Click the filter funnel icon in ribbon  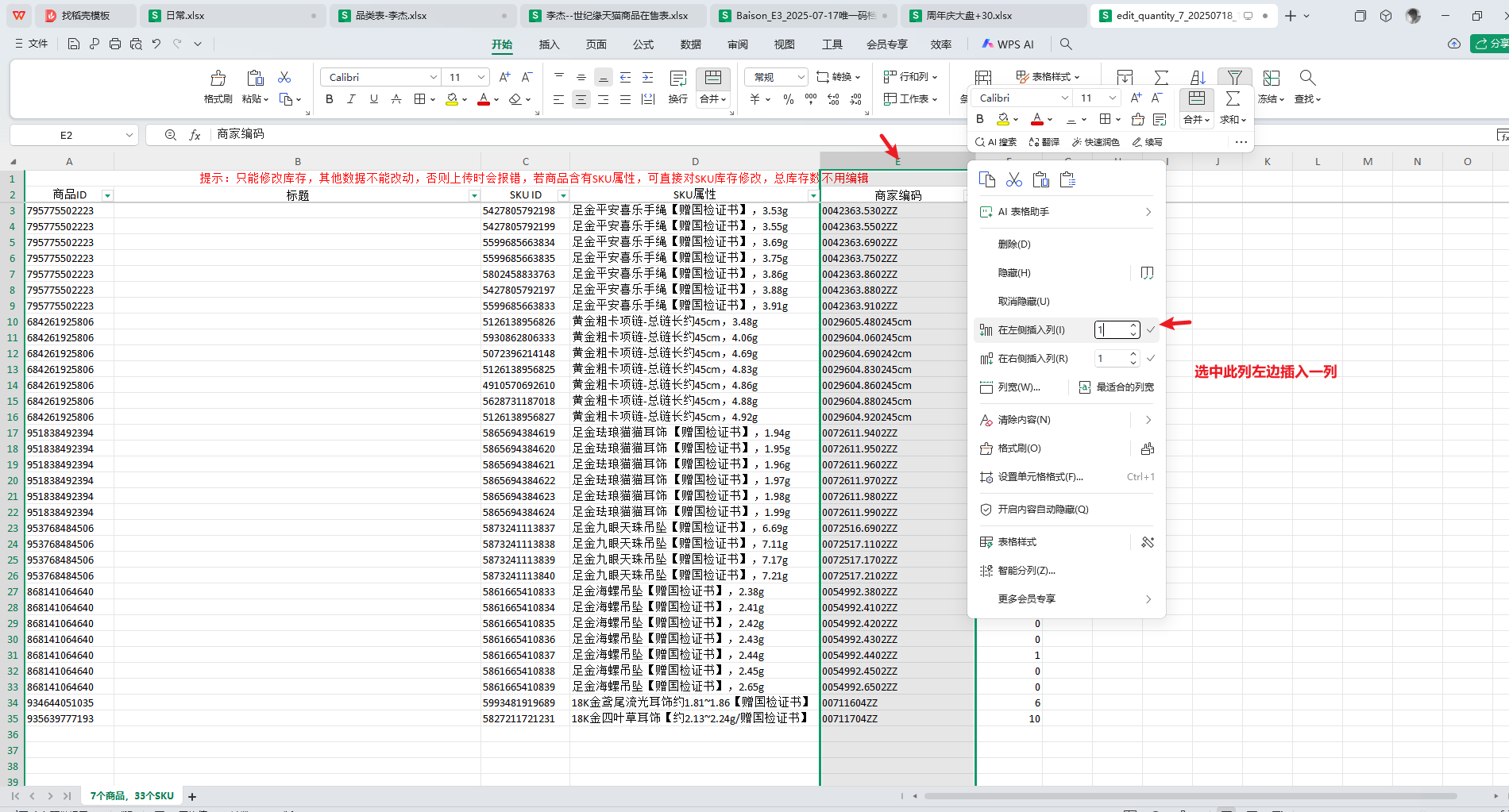point(1234,78)
